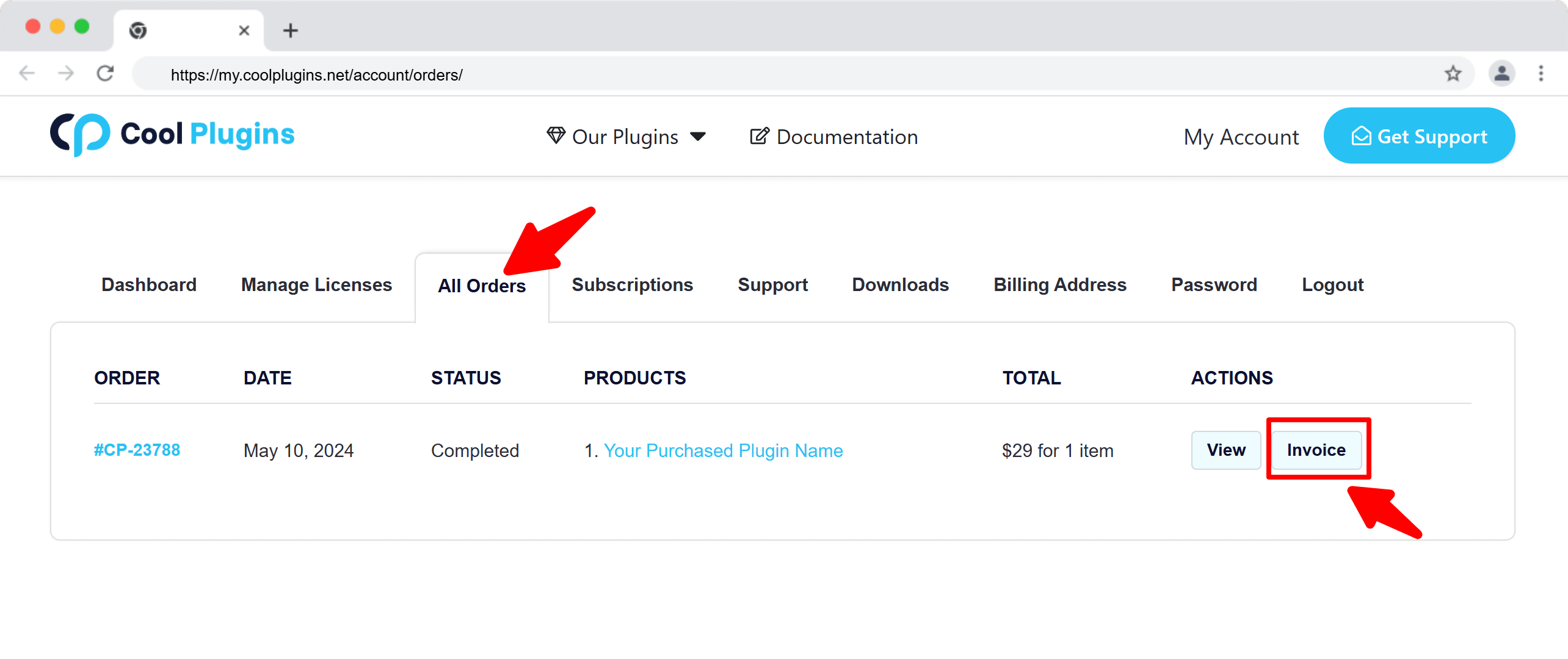Viewport: 1568px width, 659px height.
Task: Expand the Our Plugins dropdown arrow
Action: [x=697, y=137]
